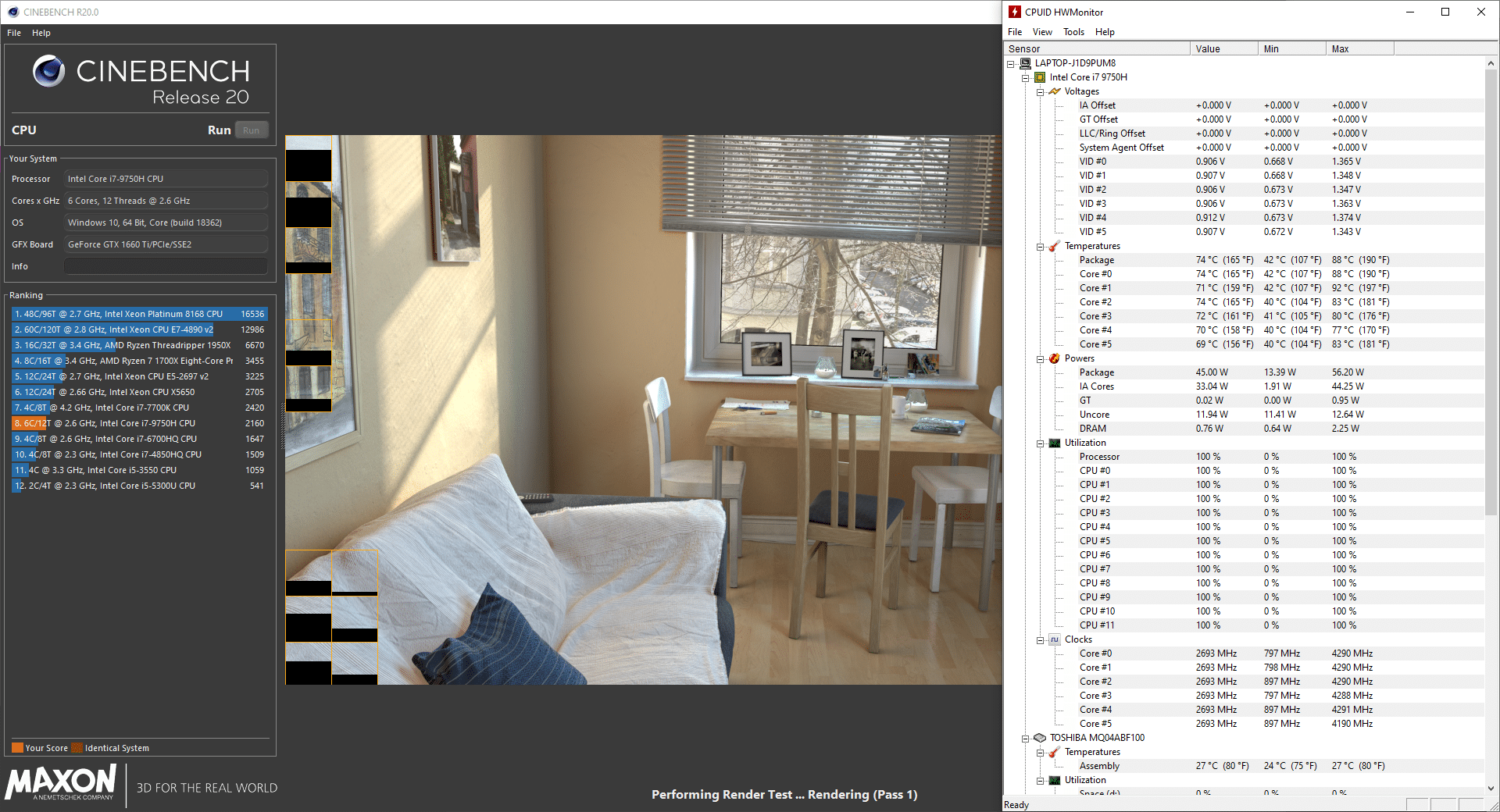Viewport: 1500px width, 812px height.
Task: Collapse the Voltages tree node
Action: click(x=1041, y=92)
